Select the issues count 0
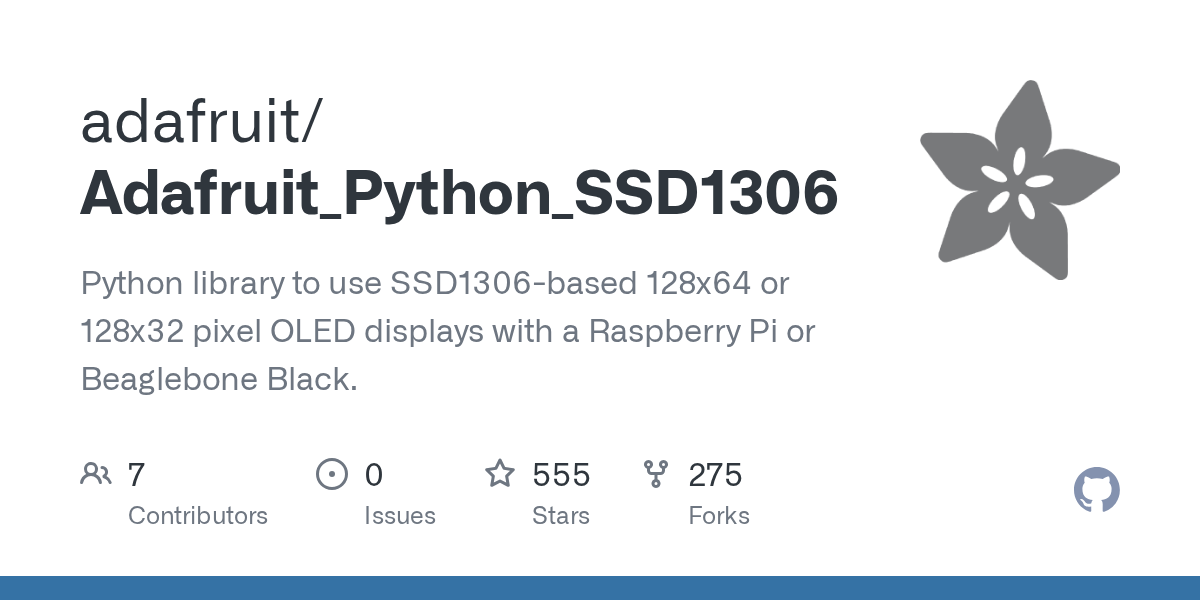1200x600 pixels. [x=373, y=475]
